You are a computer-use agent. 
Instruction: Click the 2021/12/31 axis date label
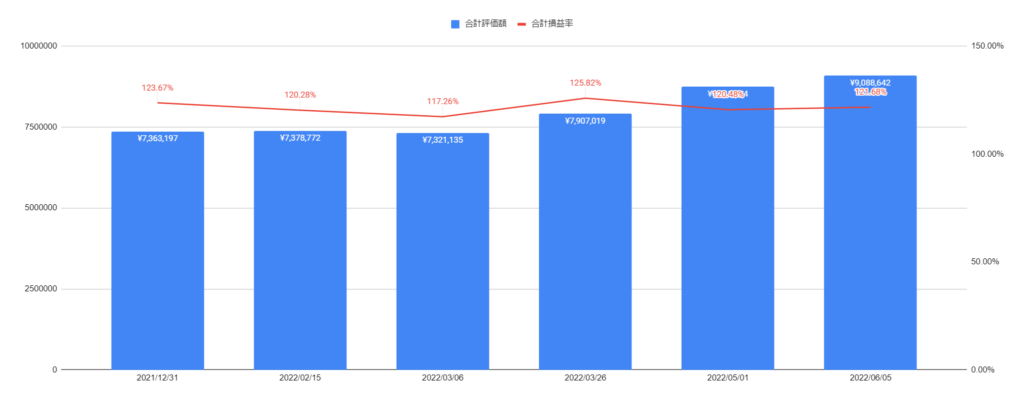pyautogui.click(x=157, y=379)
